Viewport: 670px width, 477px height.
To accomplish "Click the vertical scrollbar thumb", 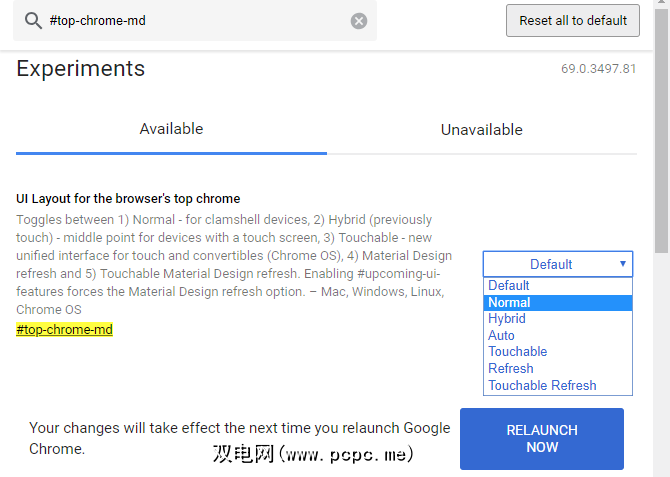I will (662, 130).
